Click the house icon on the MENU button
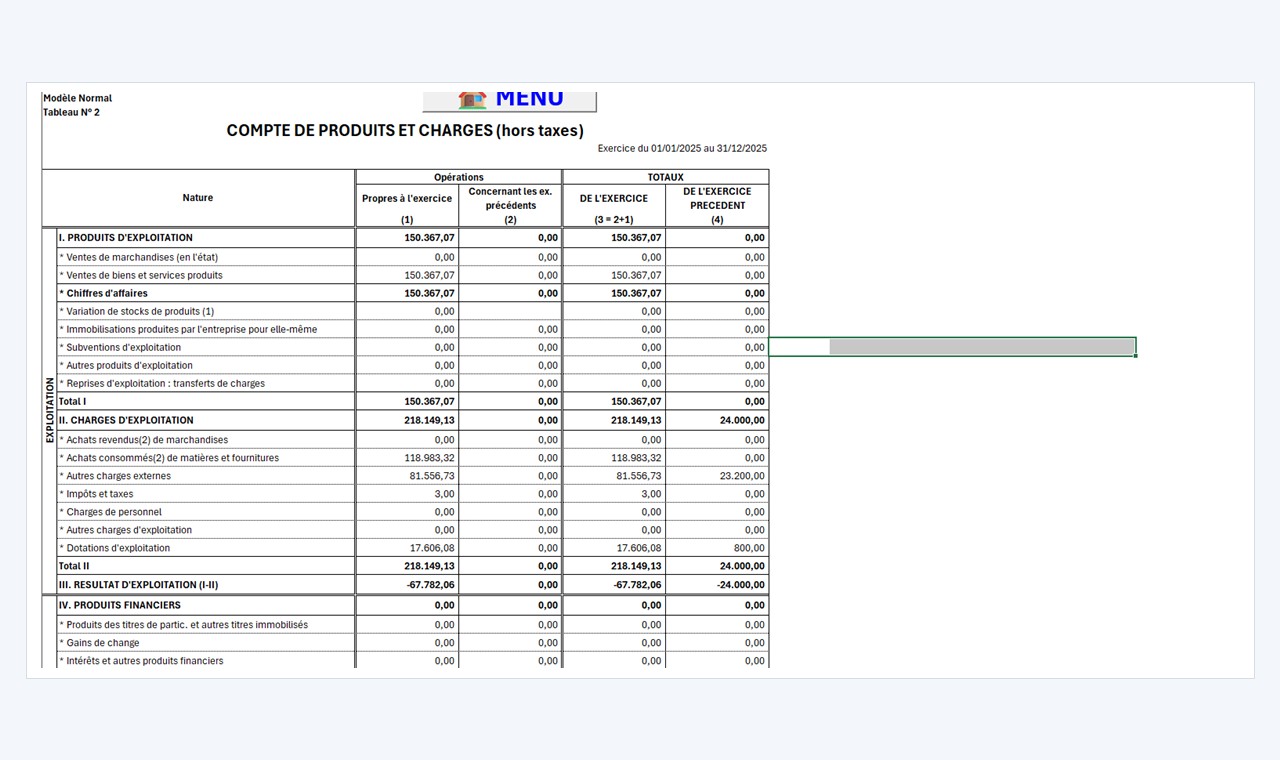This screenshot has width=1280, height=760. pos(472,99)
